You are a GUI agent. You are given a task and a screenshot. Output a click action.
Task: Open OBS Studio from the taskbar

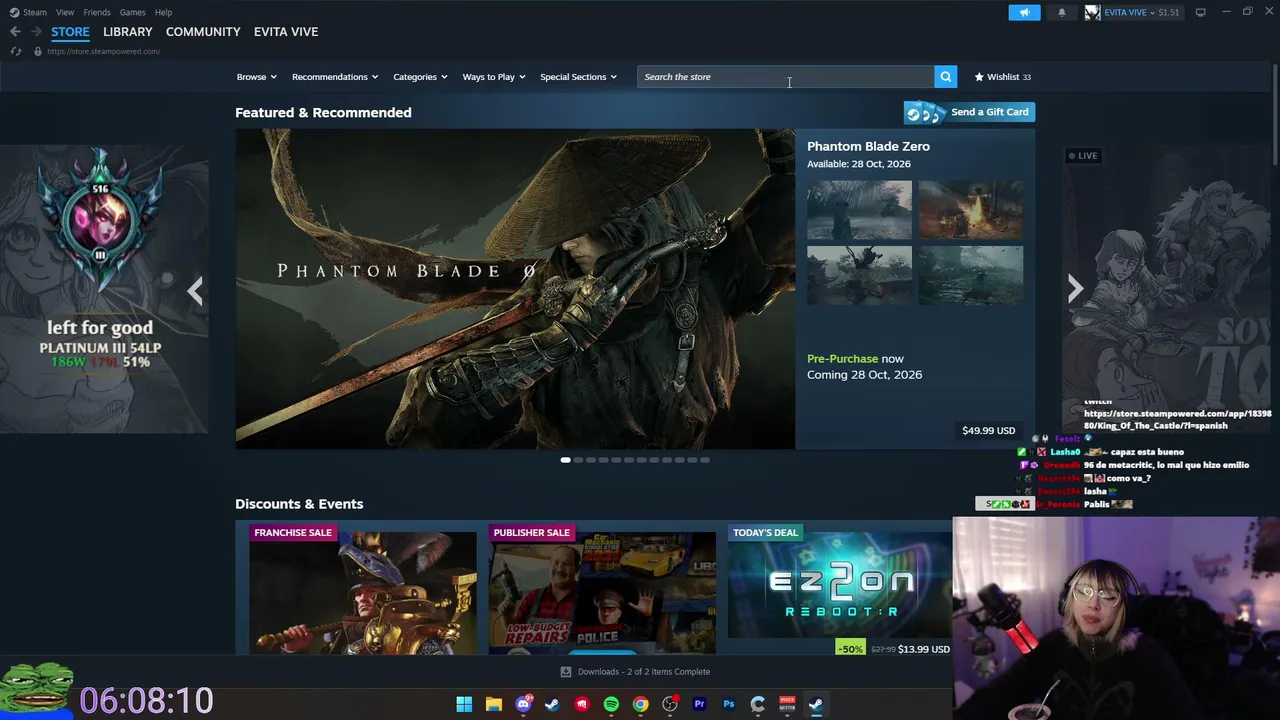click(670, 704)
